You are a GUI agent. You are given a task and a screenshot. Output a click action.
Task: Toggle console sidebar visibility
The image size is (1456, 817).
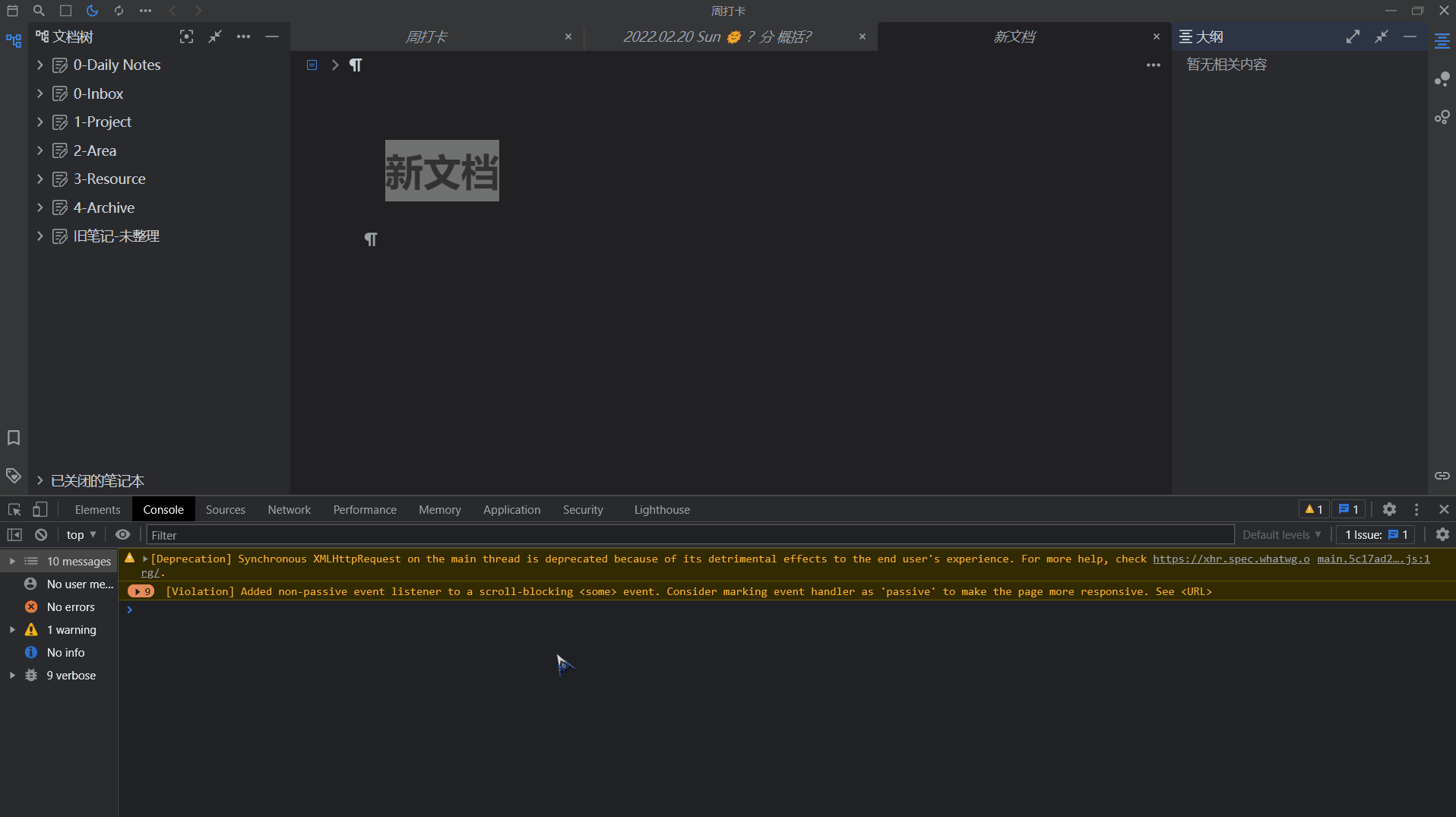click(x=14, y=535)
